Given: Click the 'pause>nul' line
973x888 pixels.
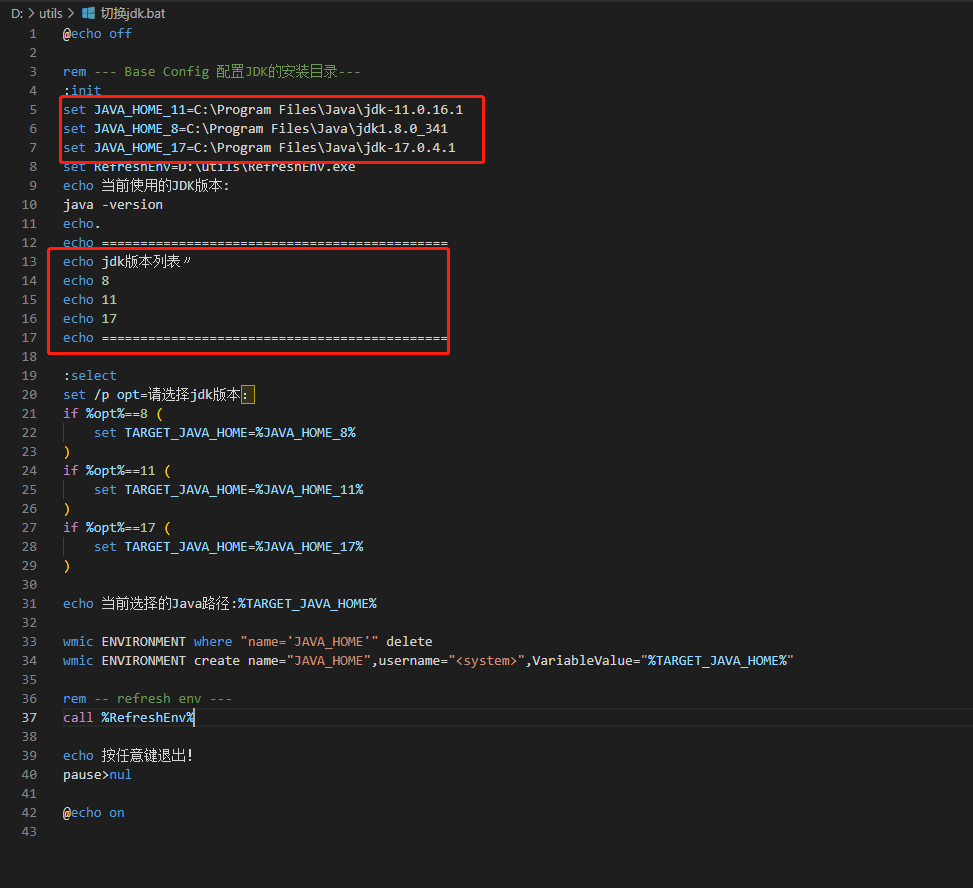Looking at the screenshot, I should 97,774.
